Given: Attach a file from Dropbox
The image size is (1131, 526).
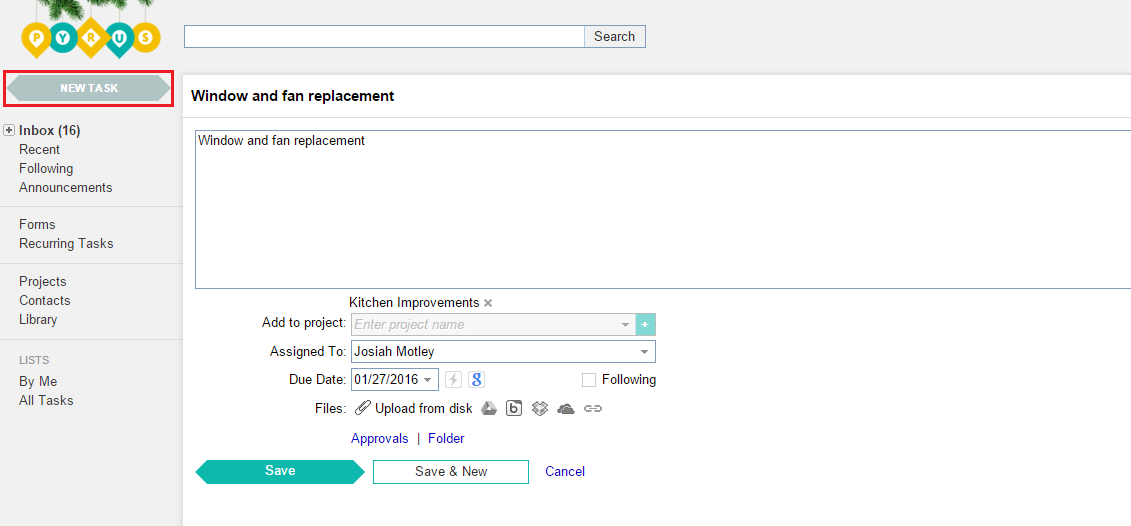Looking at the screenshot, I should coord(540,408).
